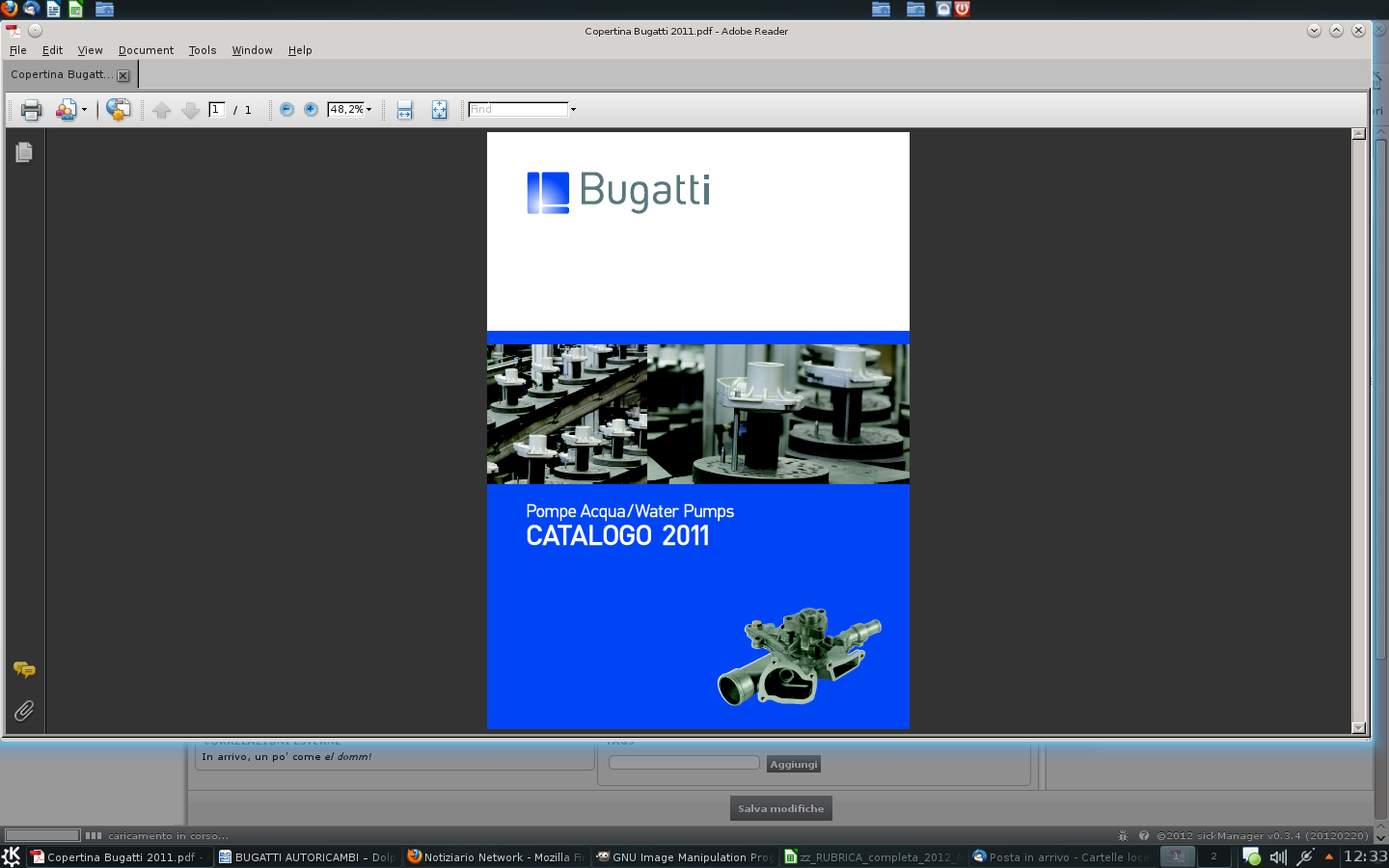Screen dimensions: 1389x868
Task: Click the Find search field
Action: 518,109
